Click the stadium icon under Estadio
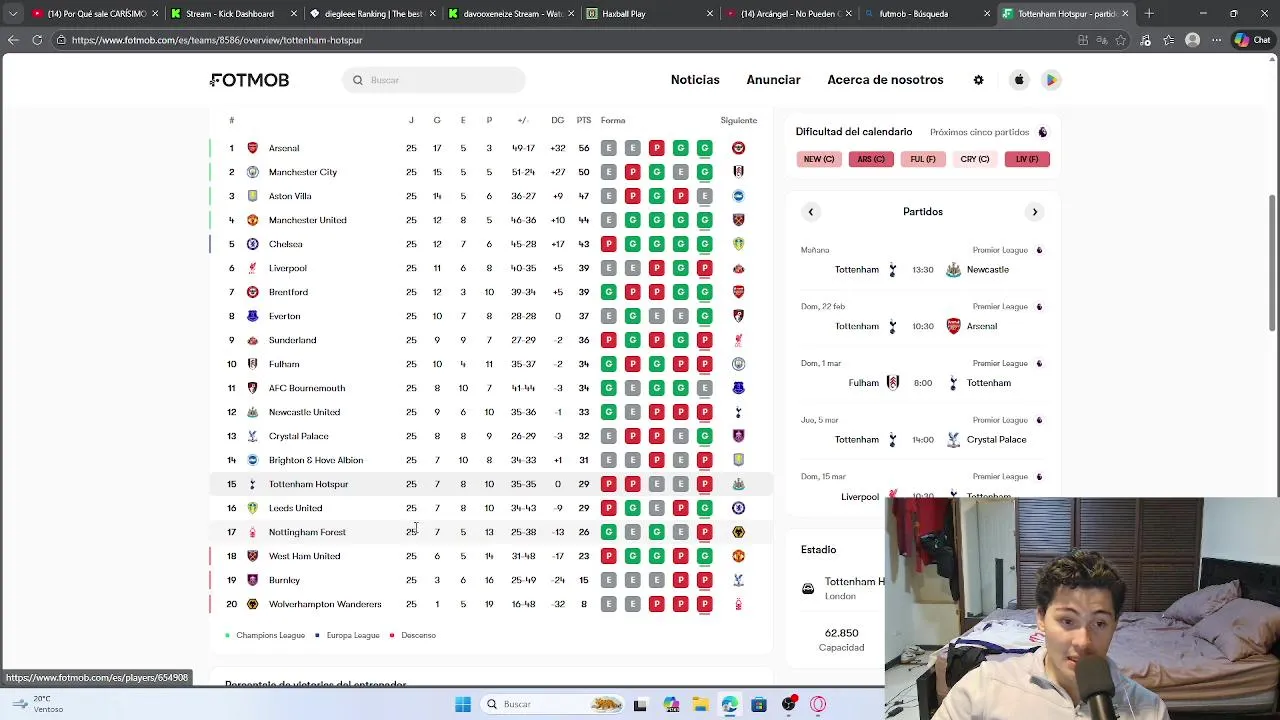Viewport: 1280px width, 720px height. pyautogui.click(x=808, y=589)
